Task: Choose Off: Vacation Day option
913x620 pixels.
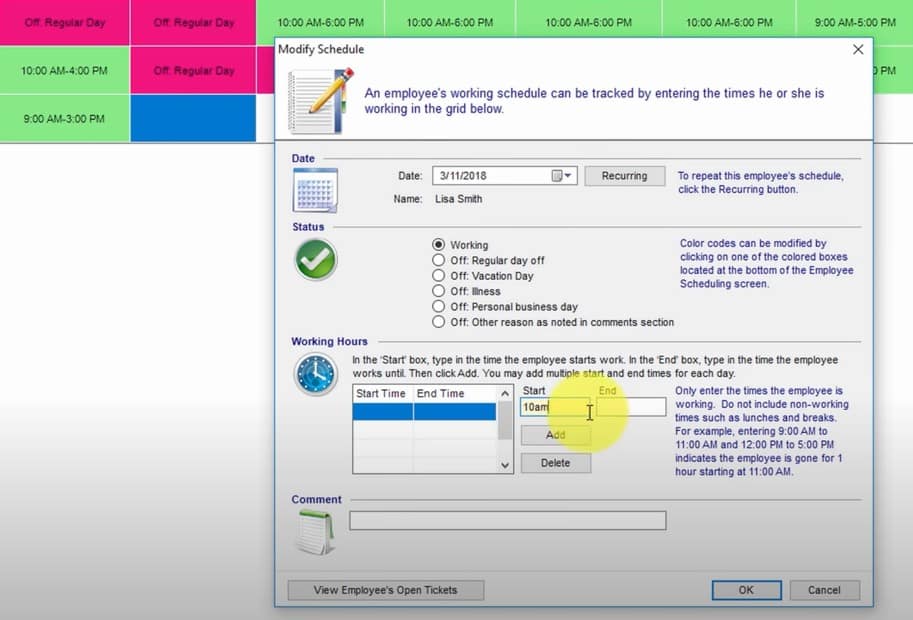Action: [x=438, y=275]
